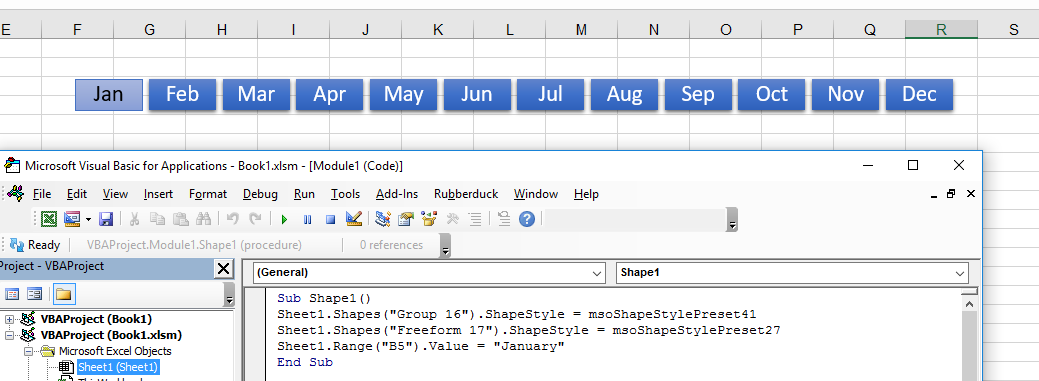Open the Shape1 procedure dropdown
The image size is (1039, 381).
click(792, 272)
